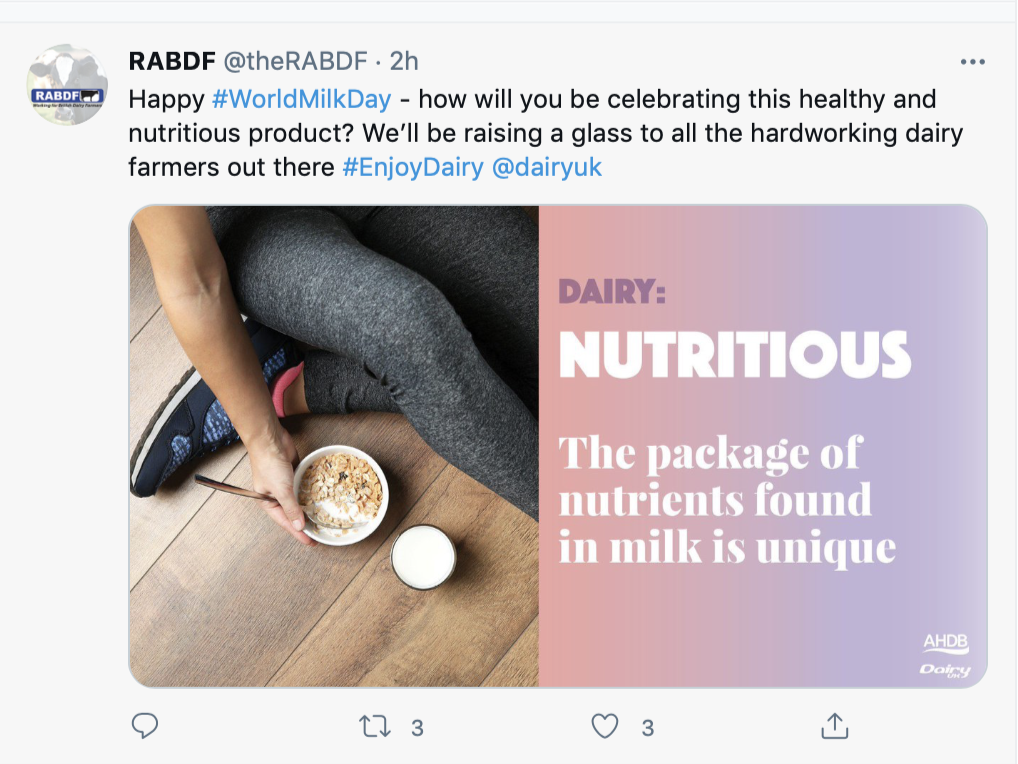Click the cereal bowl in the photo
The height and width of the screenshot is (764, 1018).
coord(342,491)
